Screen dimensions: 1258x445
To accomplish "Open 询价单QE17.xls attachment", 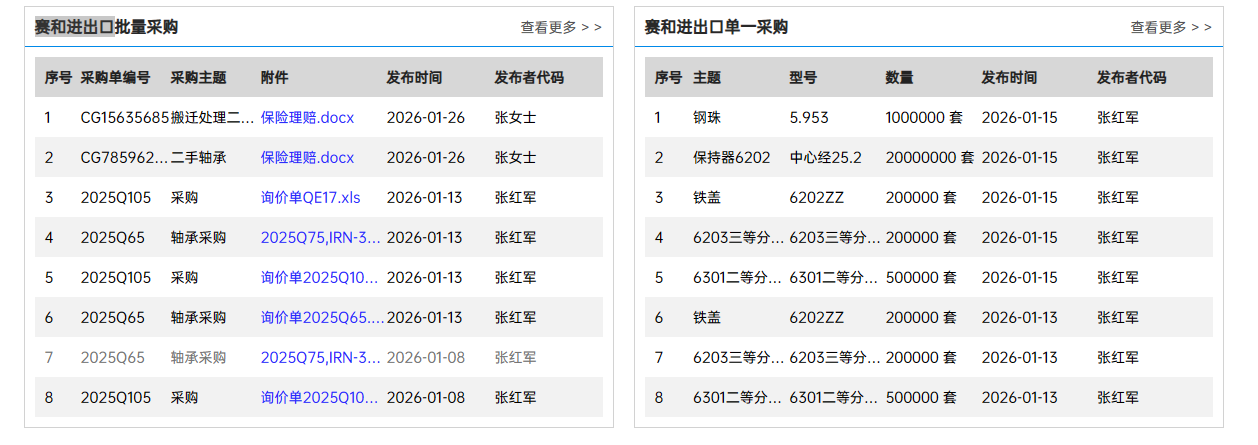I will coord(310,197).
